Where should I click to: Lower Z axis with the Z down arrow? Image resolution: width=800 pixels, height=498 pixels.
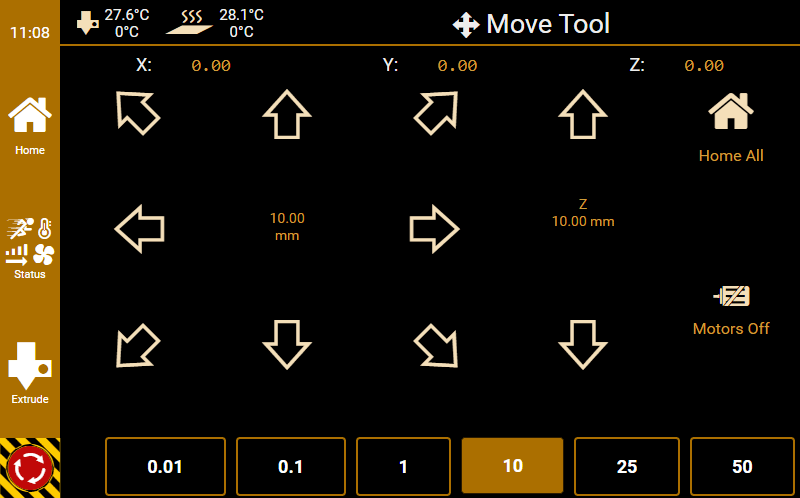(x=583, y=345)
